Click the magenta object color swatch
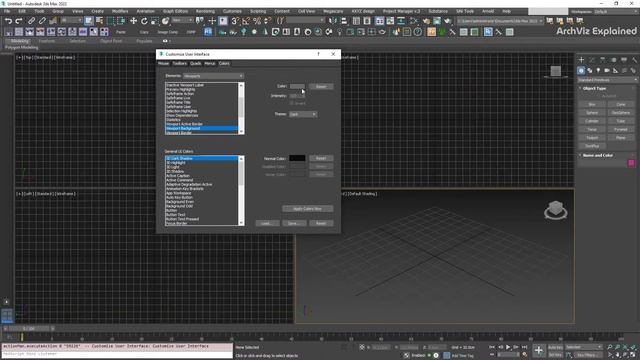The height and width of the screenshot is (360, 640). (x=631, y=163)
